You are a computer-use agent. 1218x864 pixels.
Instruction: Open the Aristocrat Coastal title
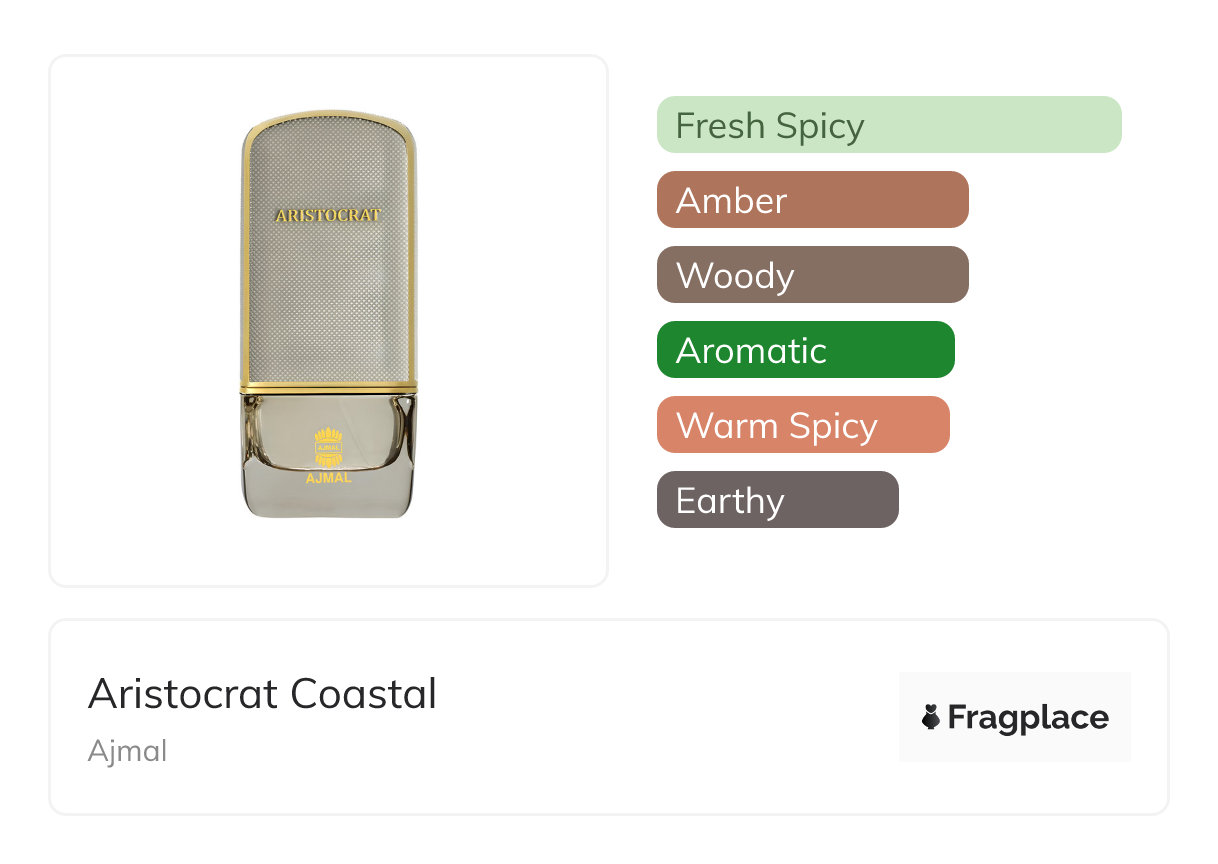pyautogui.click(x=262, y=694)
